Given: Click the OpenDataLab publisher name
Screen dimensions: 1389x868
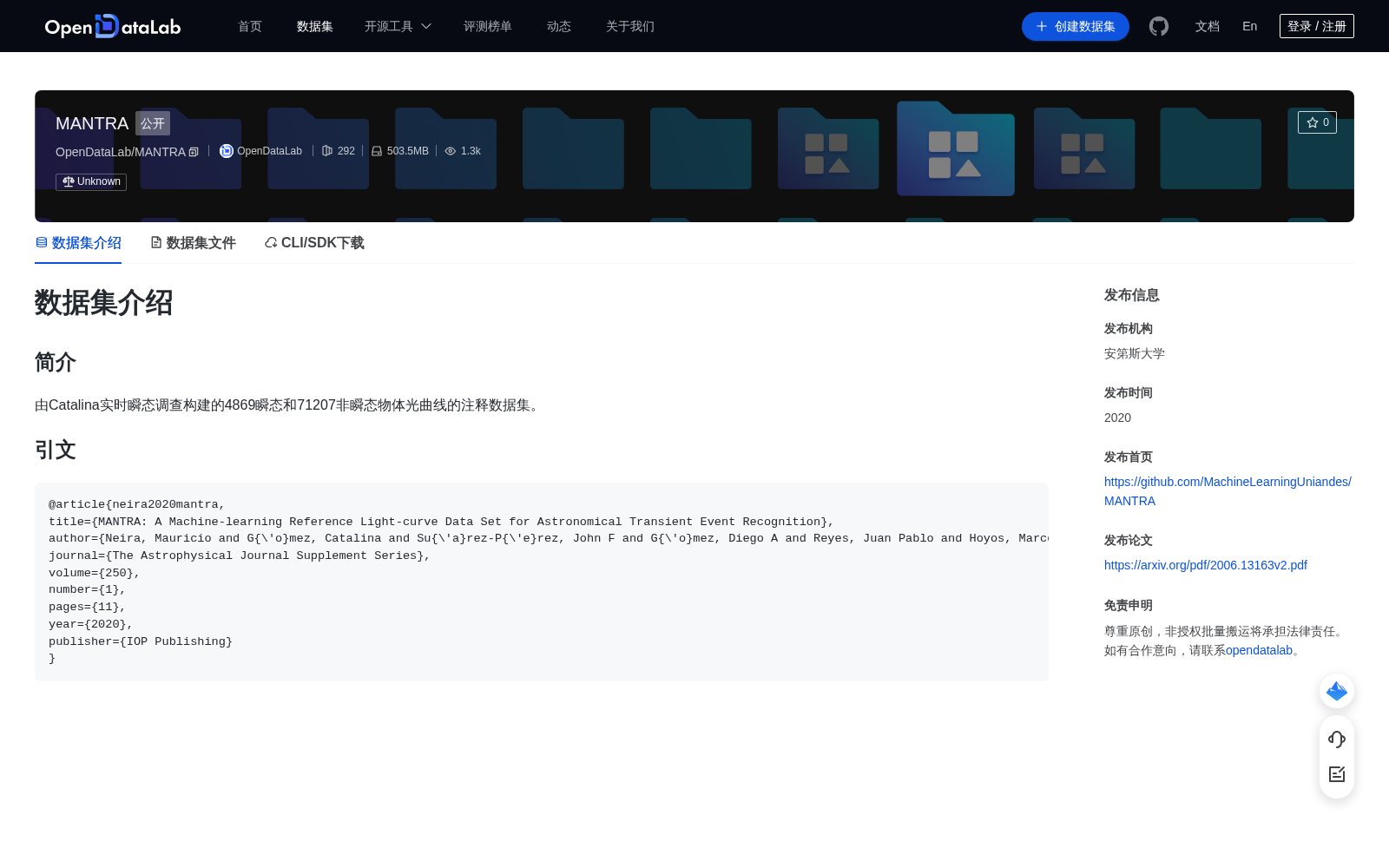Looking at the screenshot, I should click(x=269, y=151).
